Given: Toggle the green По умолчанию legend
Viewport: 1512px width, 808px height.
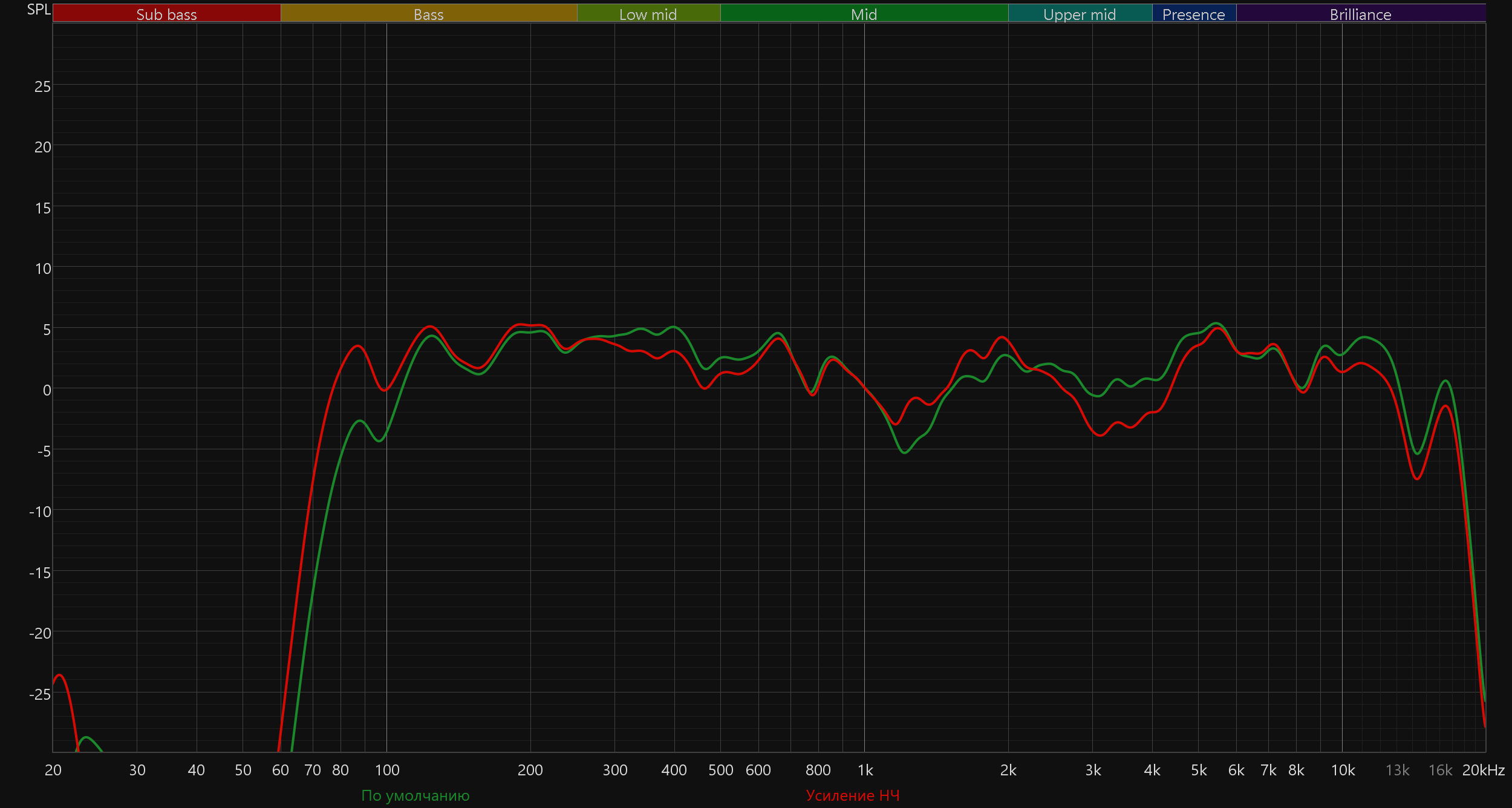Looking at the screenshot, I should click(x=415, y=795).
